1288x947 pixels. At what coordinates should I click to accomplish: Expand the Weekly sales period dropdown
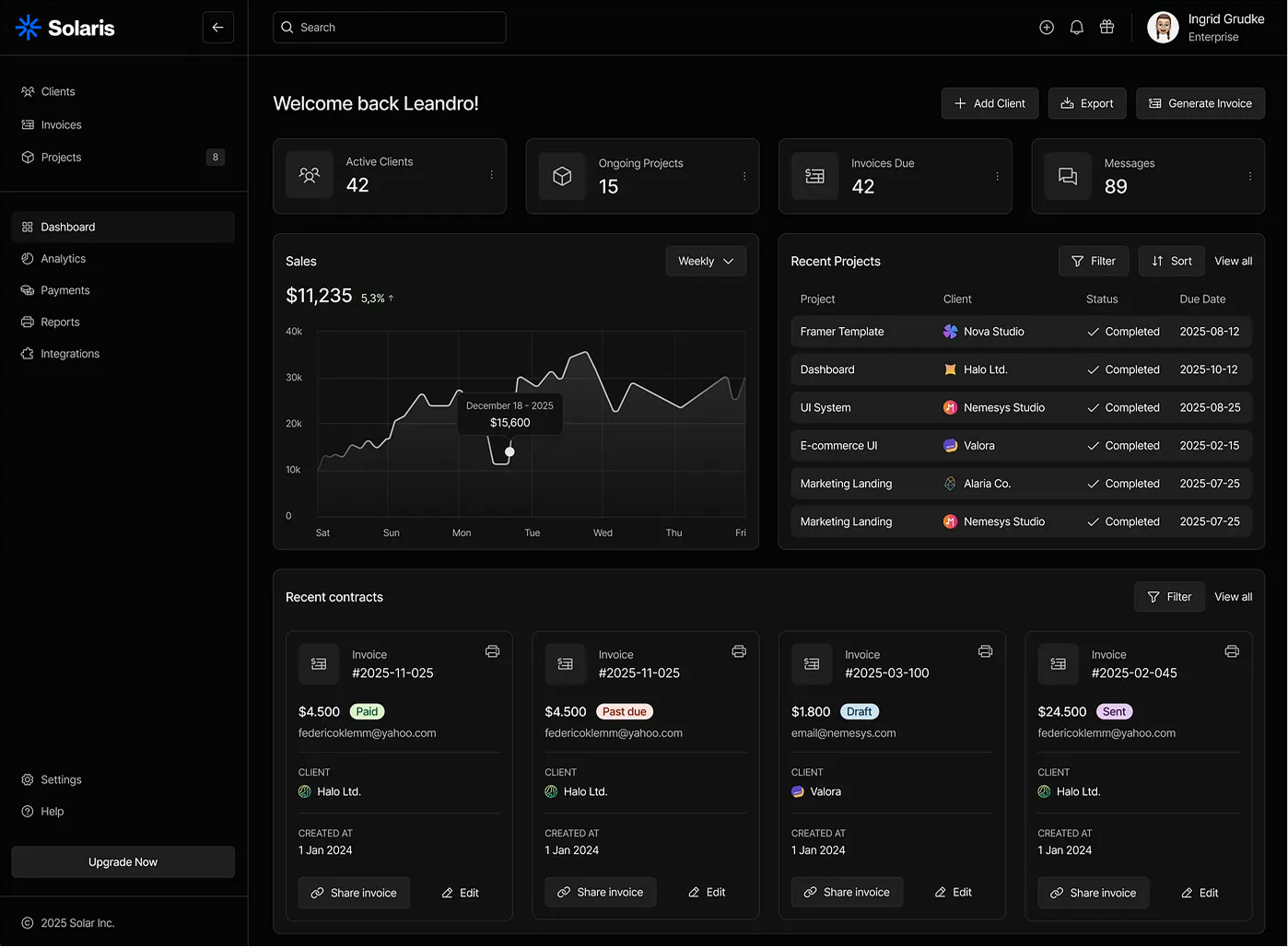pyautogui.click(x=706, y=262)
